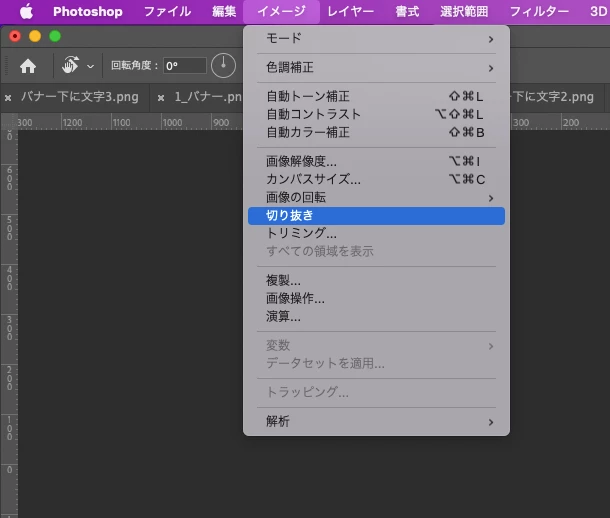The width and height of the screenshot is (610, 518).
Task: Open the フィルター menu
Action: (x=539, y=12)
